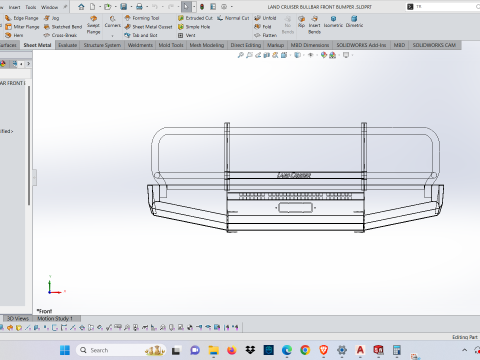Viewport: 480px width, 360px height.
Task: Open the Tools menu
Action: (31, 7)
